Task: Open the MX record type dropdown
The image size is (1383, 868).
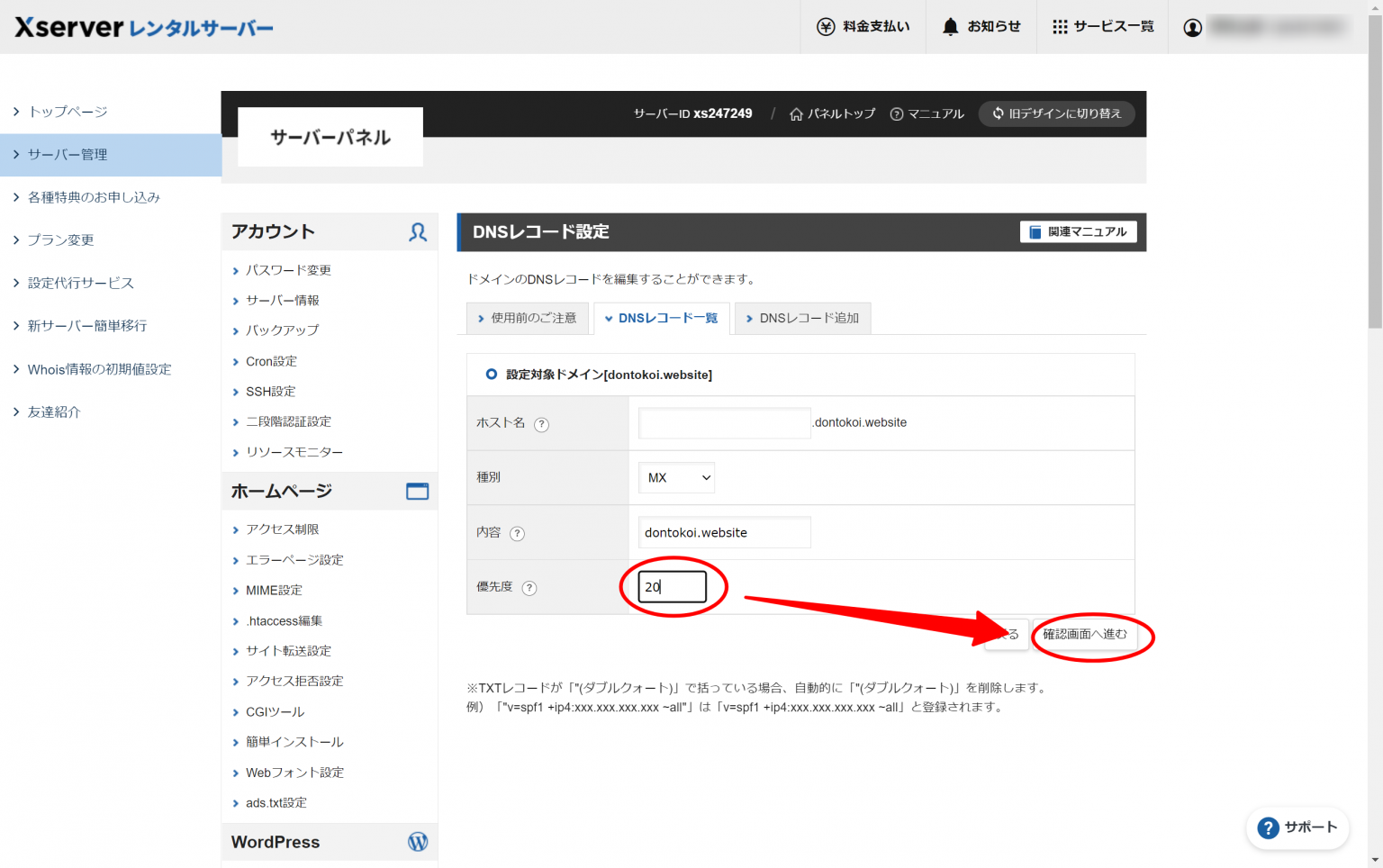Action: click(676, 477)
